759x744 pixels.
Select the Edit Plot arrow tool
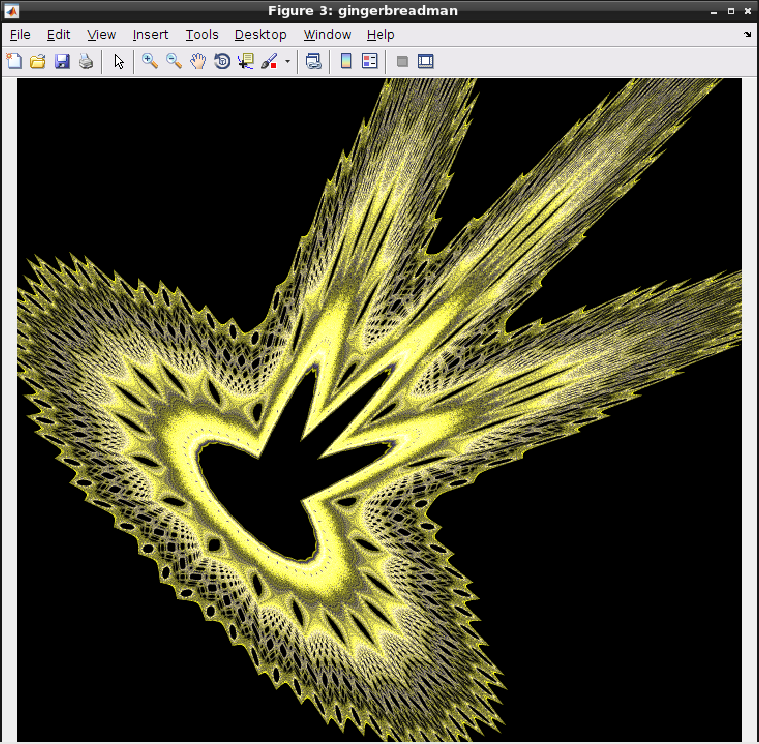tap(119, 61)
